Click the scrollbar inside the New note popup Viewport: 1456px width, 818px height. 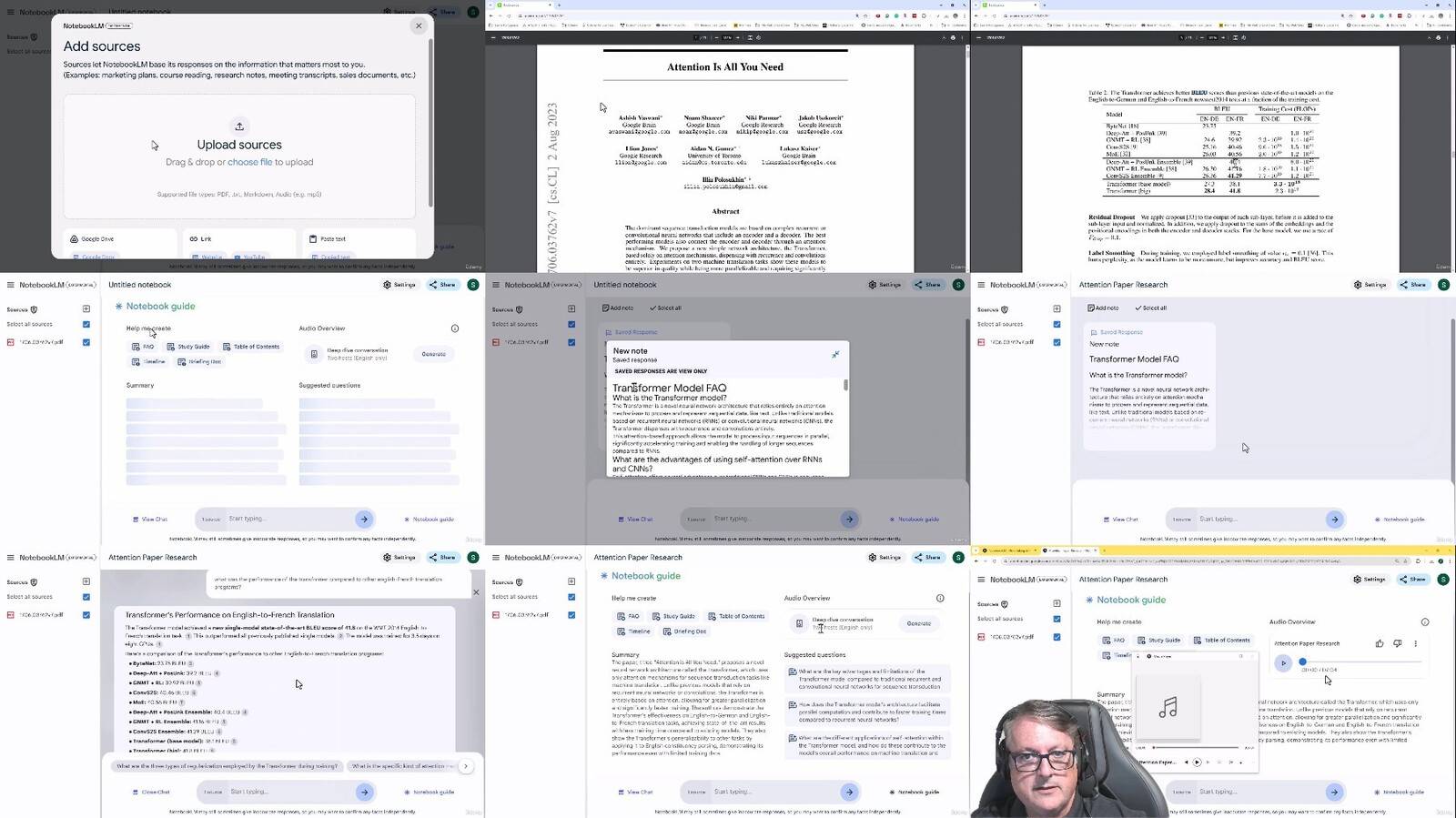click(846, 386)
